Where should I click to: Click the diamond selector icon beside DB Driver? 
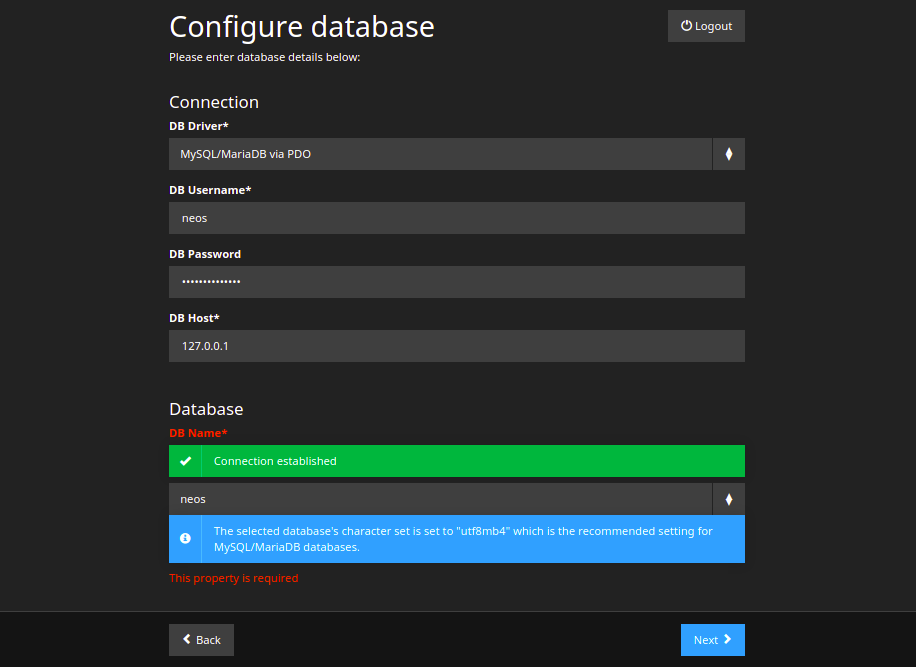tap(728, 153)
